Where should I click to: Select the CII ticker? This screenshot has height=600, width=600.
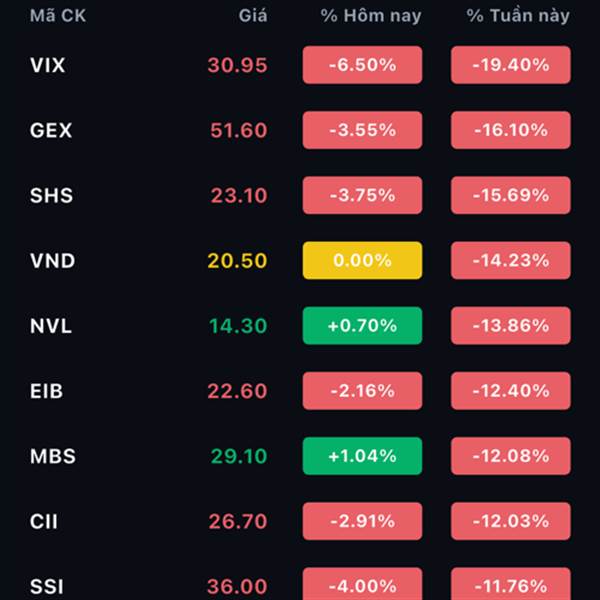[45, 521]
